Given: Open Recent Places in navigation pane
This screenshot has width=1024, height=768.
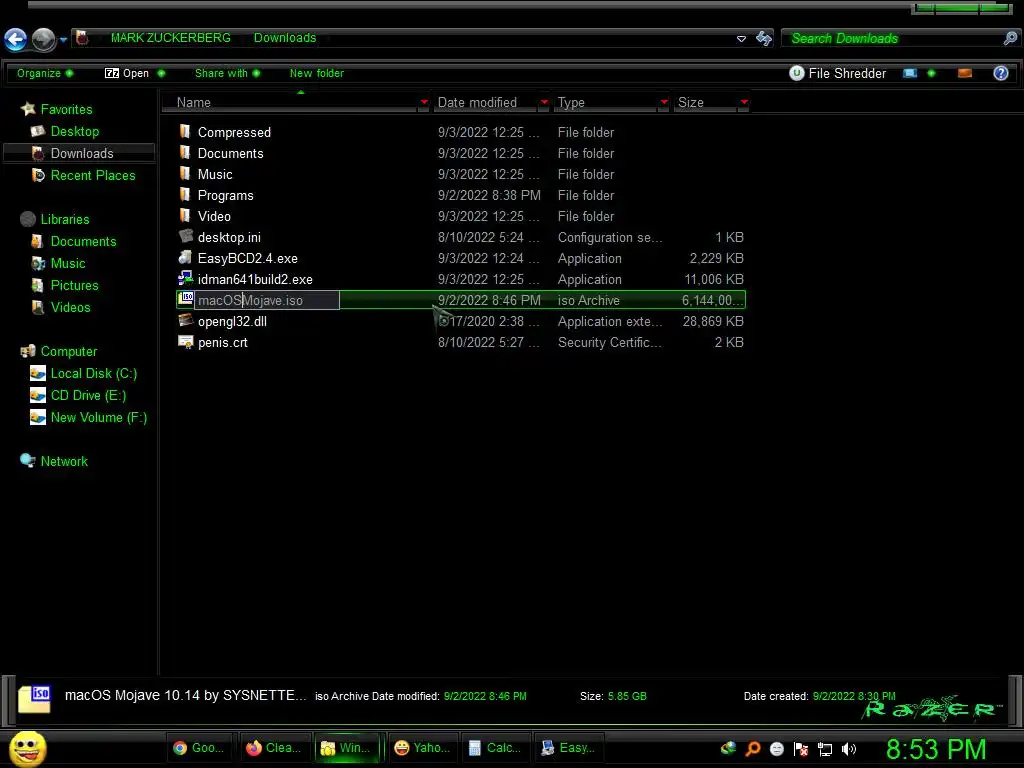Looking at the screenshot, I should click(93, 175).
